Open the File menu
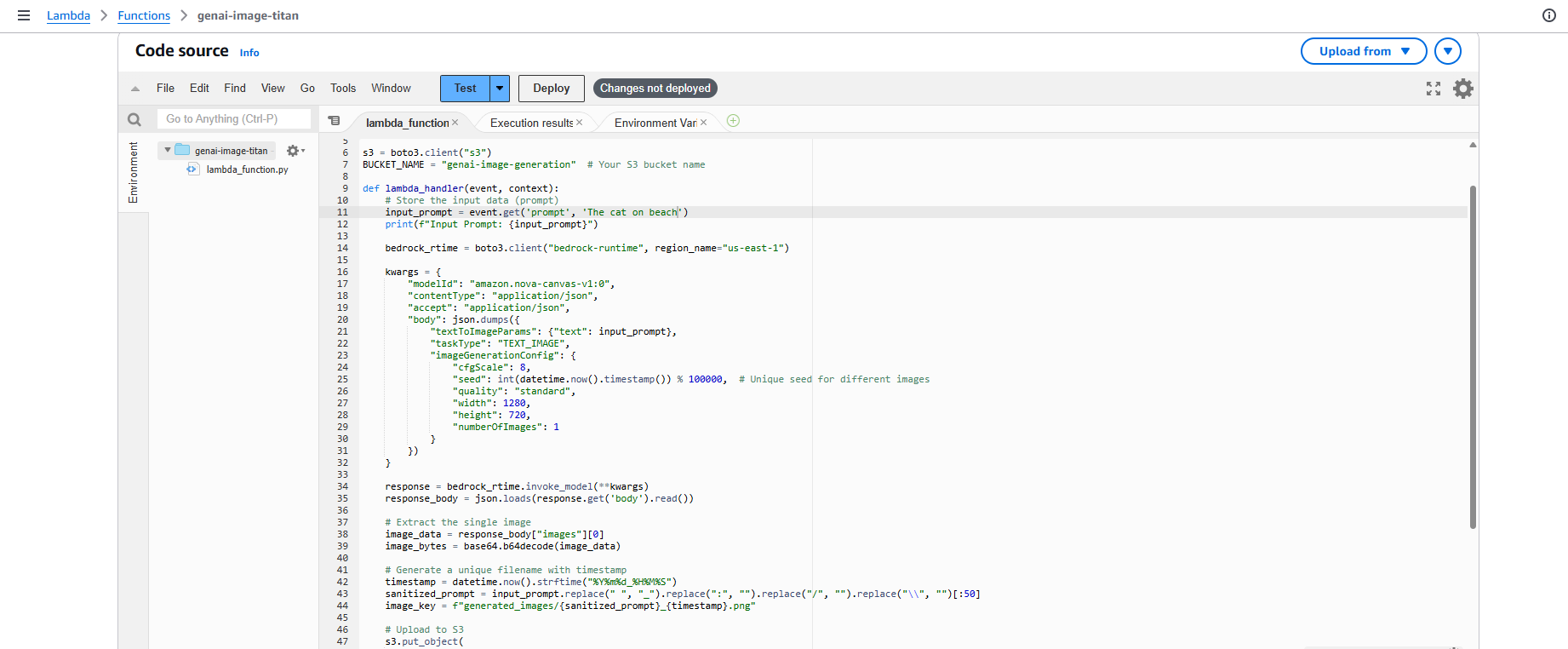The image size is (1568, 649). (x=165, y=89)
